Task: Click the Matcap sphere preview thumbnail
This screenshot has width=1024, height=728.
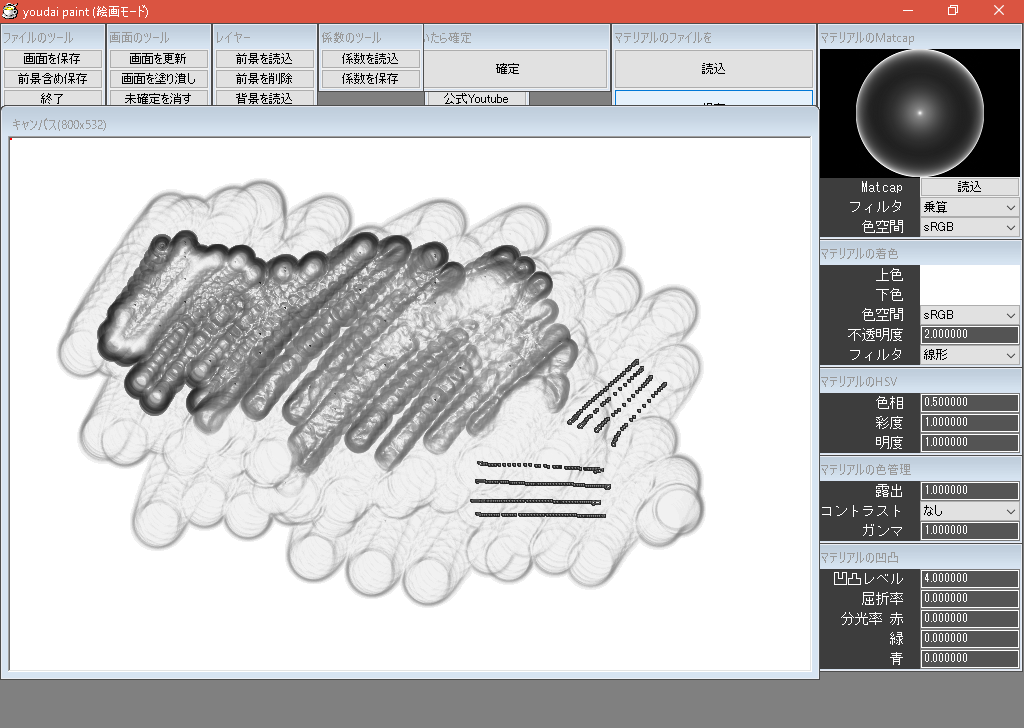Action: 918,112
